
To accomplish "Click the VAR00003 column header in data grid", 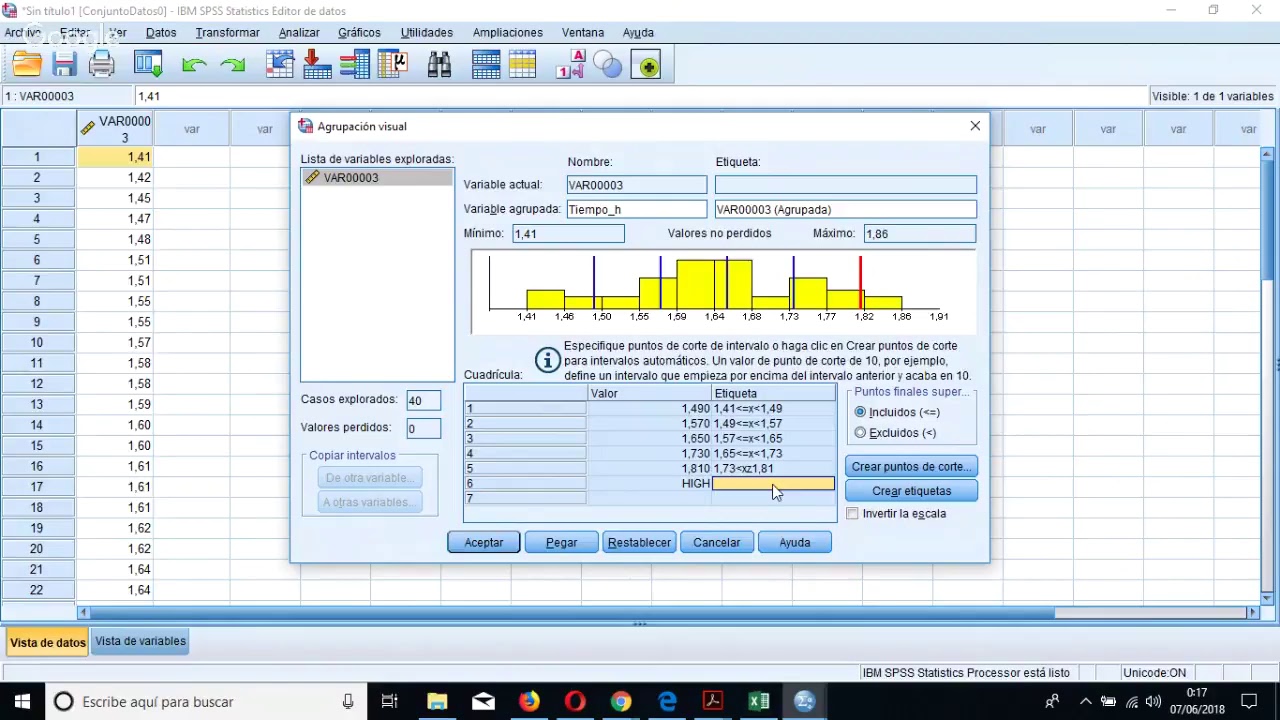I will [115, 129].
